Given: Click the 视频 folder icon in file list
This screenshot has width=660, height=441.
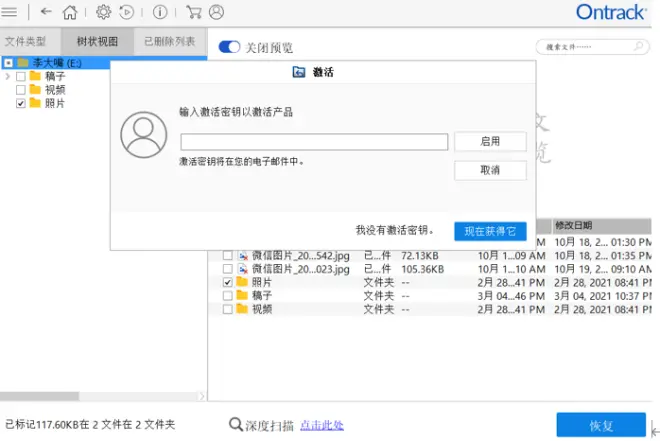Looking at the screenshot, I should [x=242, y=309].
